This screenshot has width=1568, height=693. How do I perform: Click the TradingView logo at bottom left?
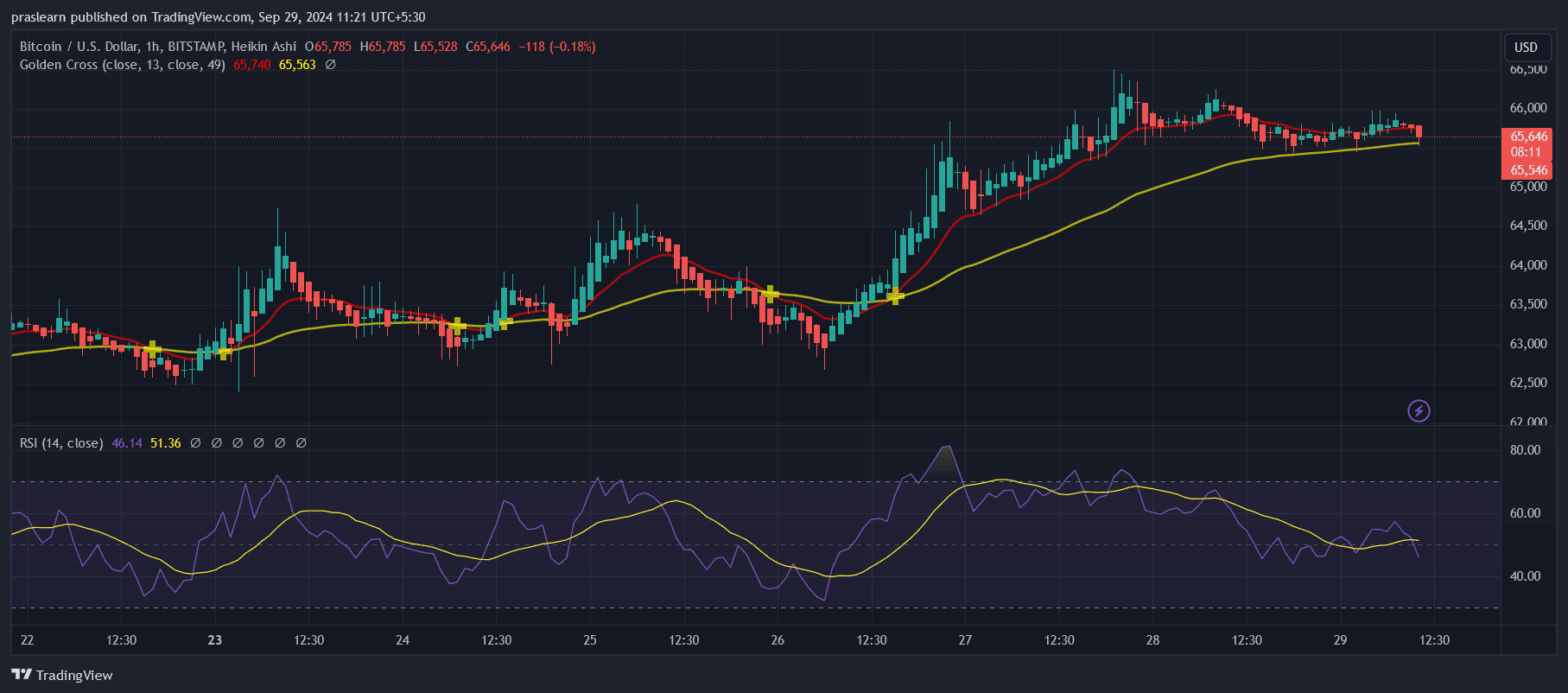pyautogui.click(x=62, y=675)
